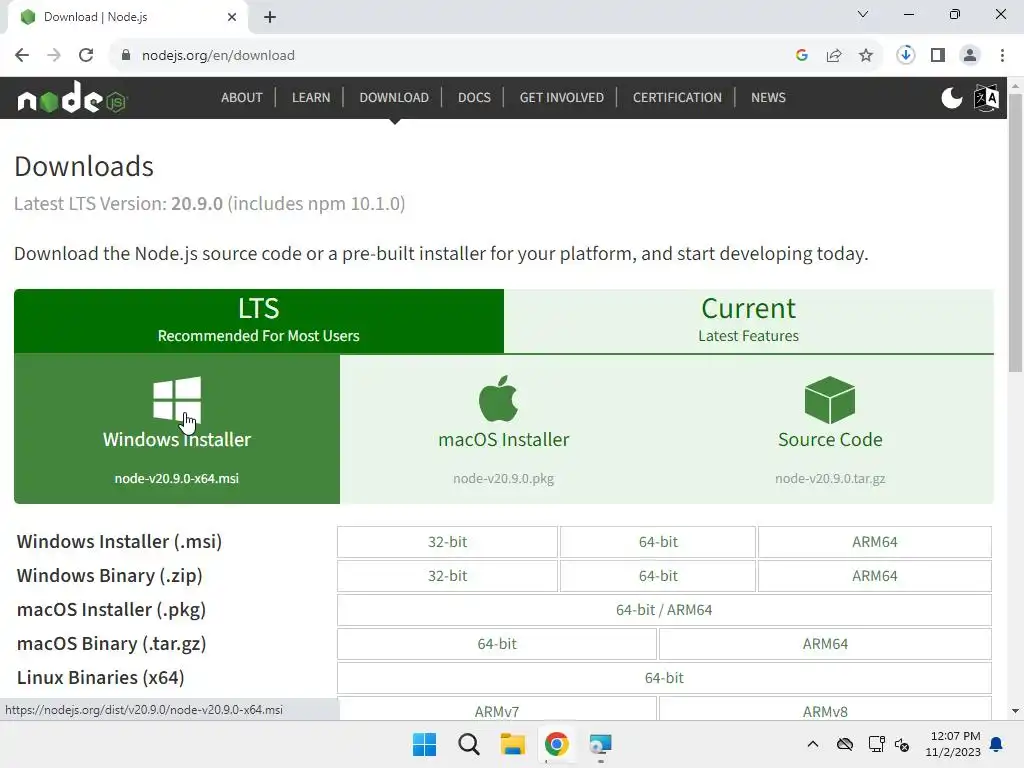The width and height of the screenshot is (1024, 768).
Task: Click ARM64 for Windows Binary (.zip)
Action: pyautogui.click(x=874, y=576)
